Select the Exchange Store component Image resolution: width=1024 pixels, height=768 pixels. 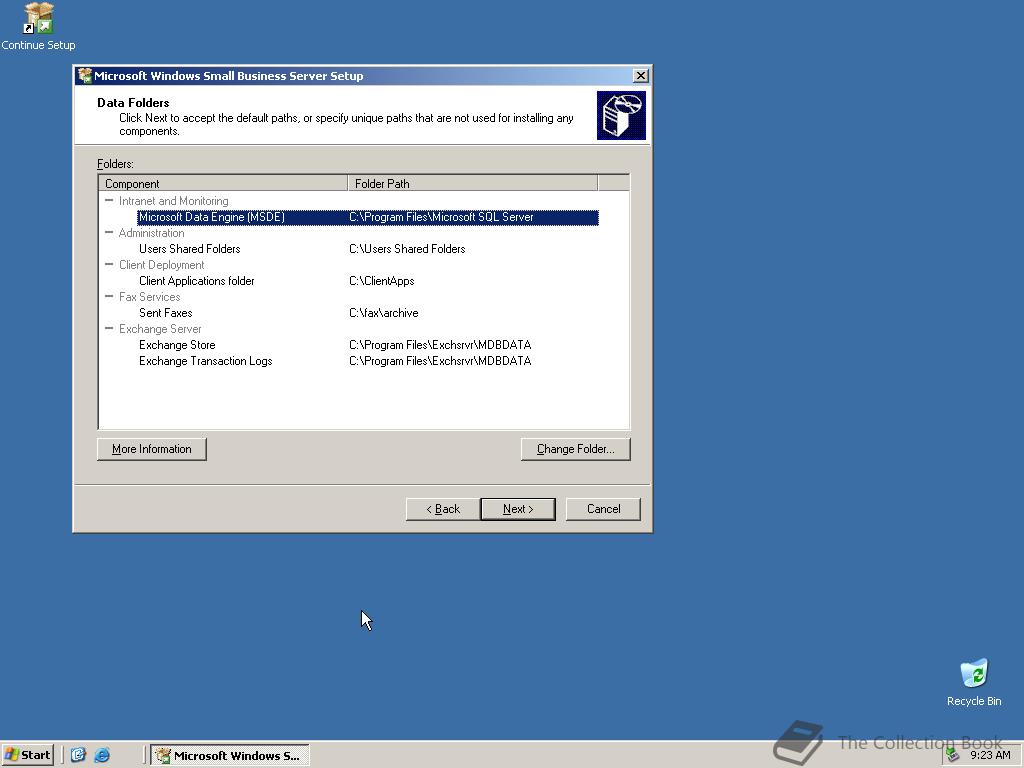(x=177, y=345)
